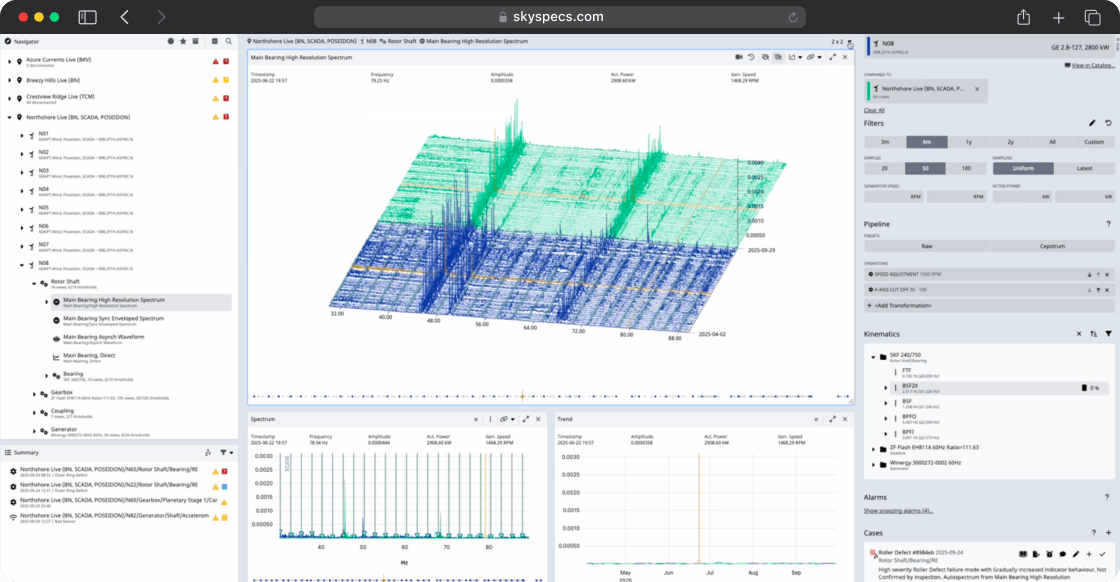This screenshot has height=582, width=1120.
Task: Expand the Gearbox node under N08
Action: point(34,393)
